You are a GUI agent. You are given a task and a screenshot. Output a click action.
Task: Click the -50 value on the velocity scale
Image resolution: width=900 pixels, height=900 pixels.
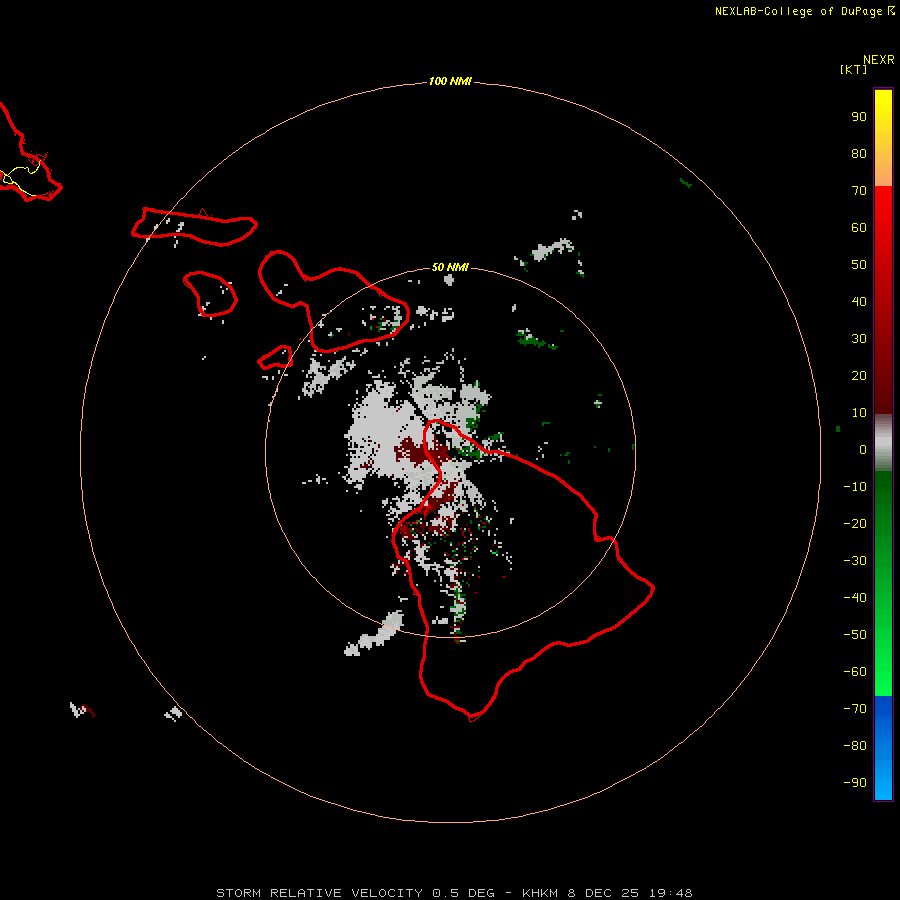pos(855,635)
